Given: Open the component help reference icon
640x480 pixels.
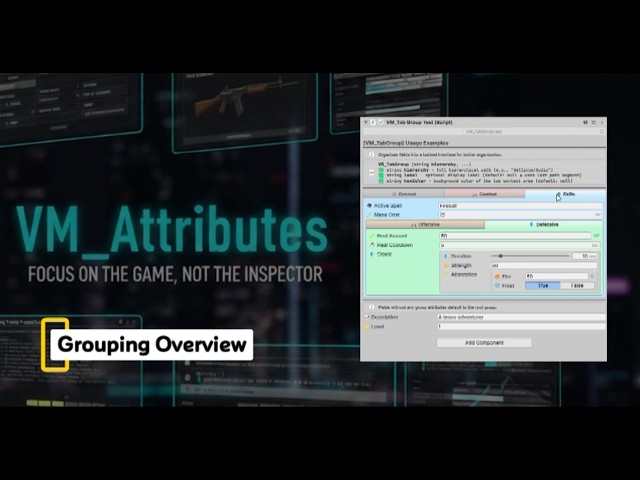Looking at the screenshot, I should click(585, 122).
